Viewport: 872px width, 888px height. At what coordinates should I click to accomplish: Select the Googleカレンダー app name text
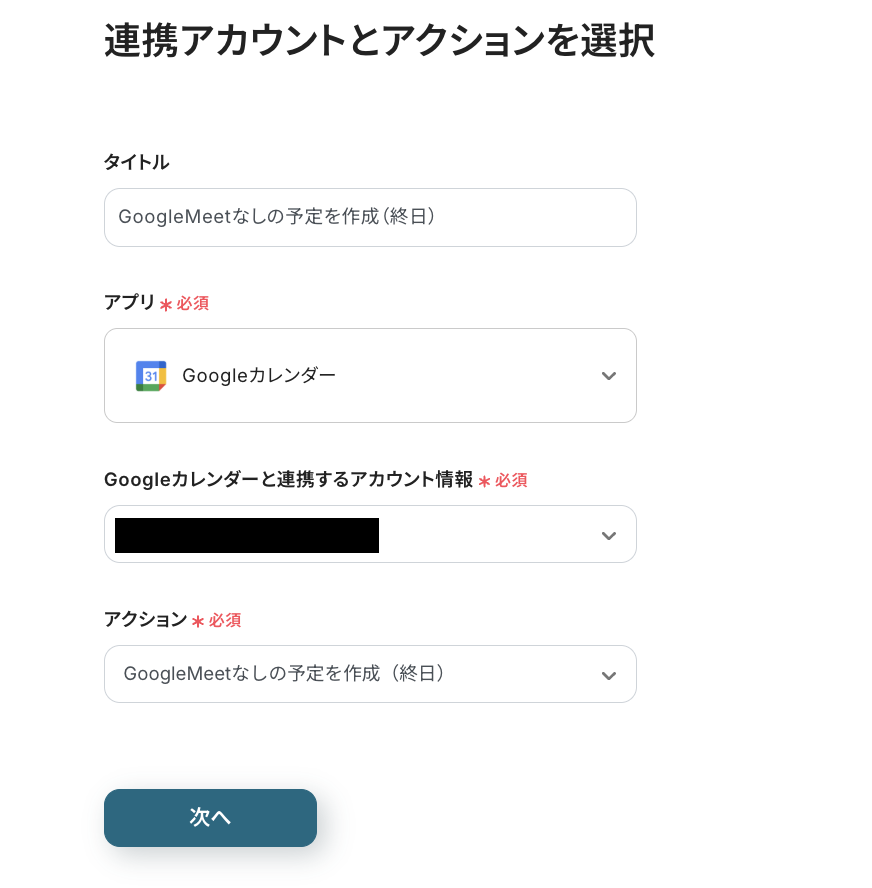[x=259, y=376]
